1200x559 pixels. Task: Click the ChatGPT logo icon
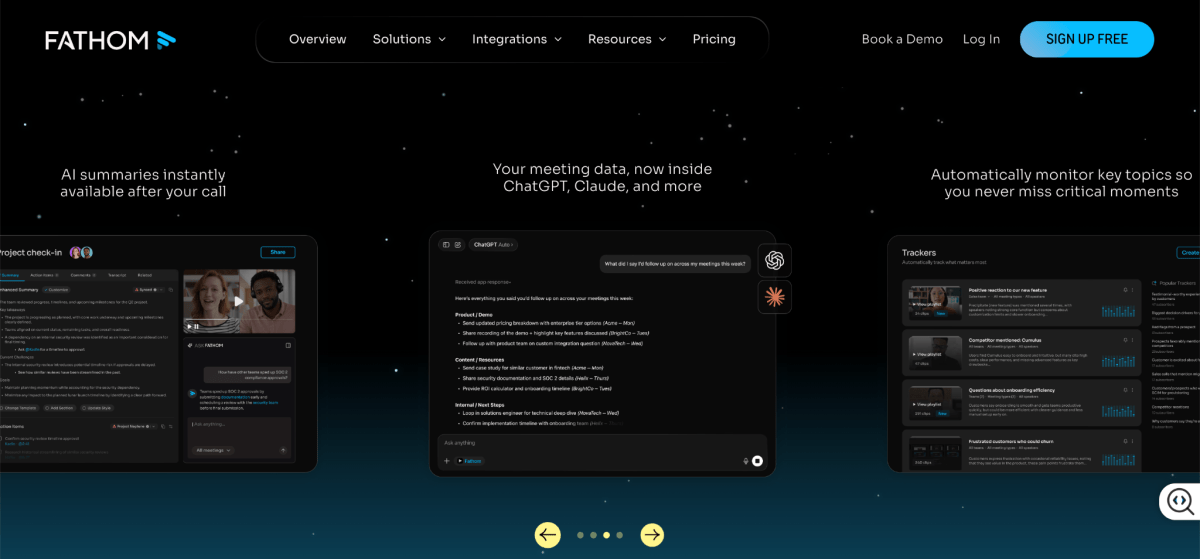774,260
